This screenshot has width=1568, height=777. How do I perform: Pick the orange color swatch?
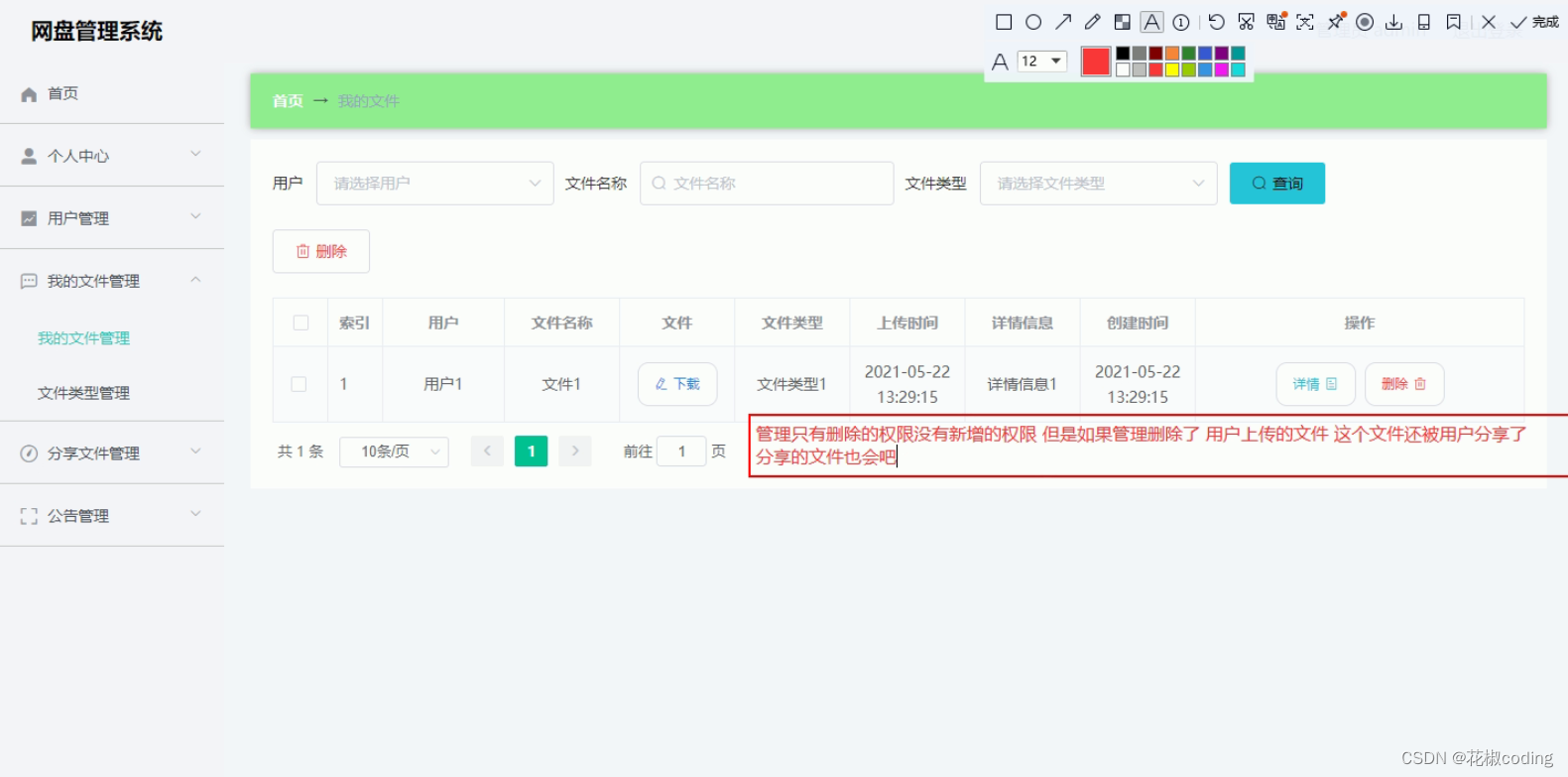[x=1172, y=54]
